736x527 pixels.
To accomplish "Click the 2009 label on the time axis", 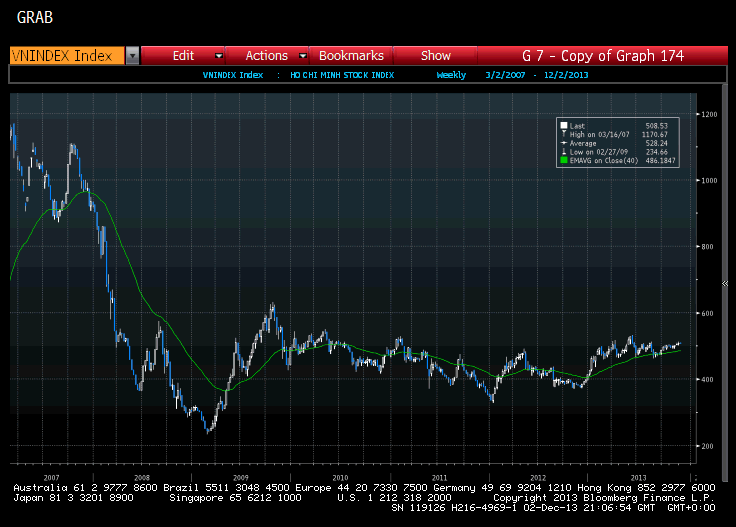I will point(240,477).
